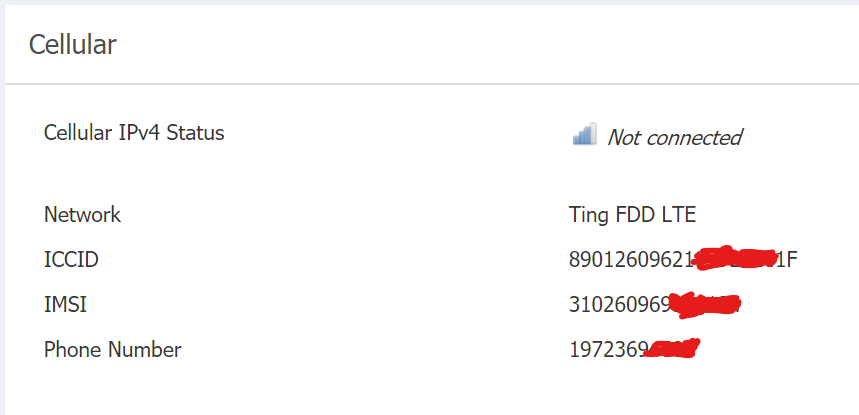Select the visible ICCID digits 89012609621
Image resolution: width=859 pixels, height=415 pixels.
pyautogui.click(x=630, y=260)
